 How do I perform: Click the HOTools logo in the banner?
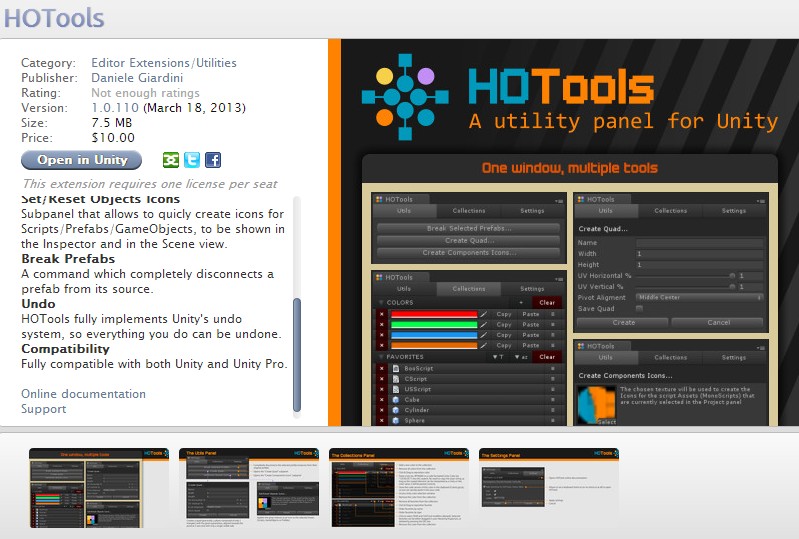point(405,96)
